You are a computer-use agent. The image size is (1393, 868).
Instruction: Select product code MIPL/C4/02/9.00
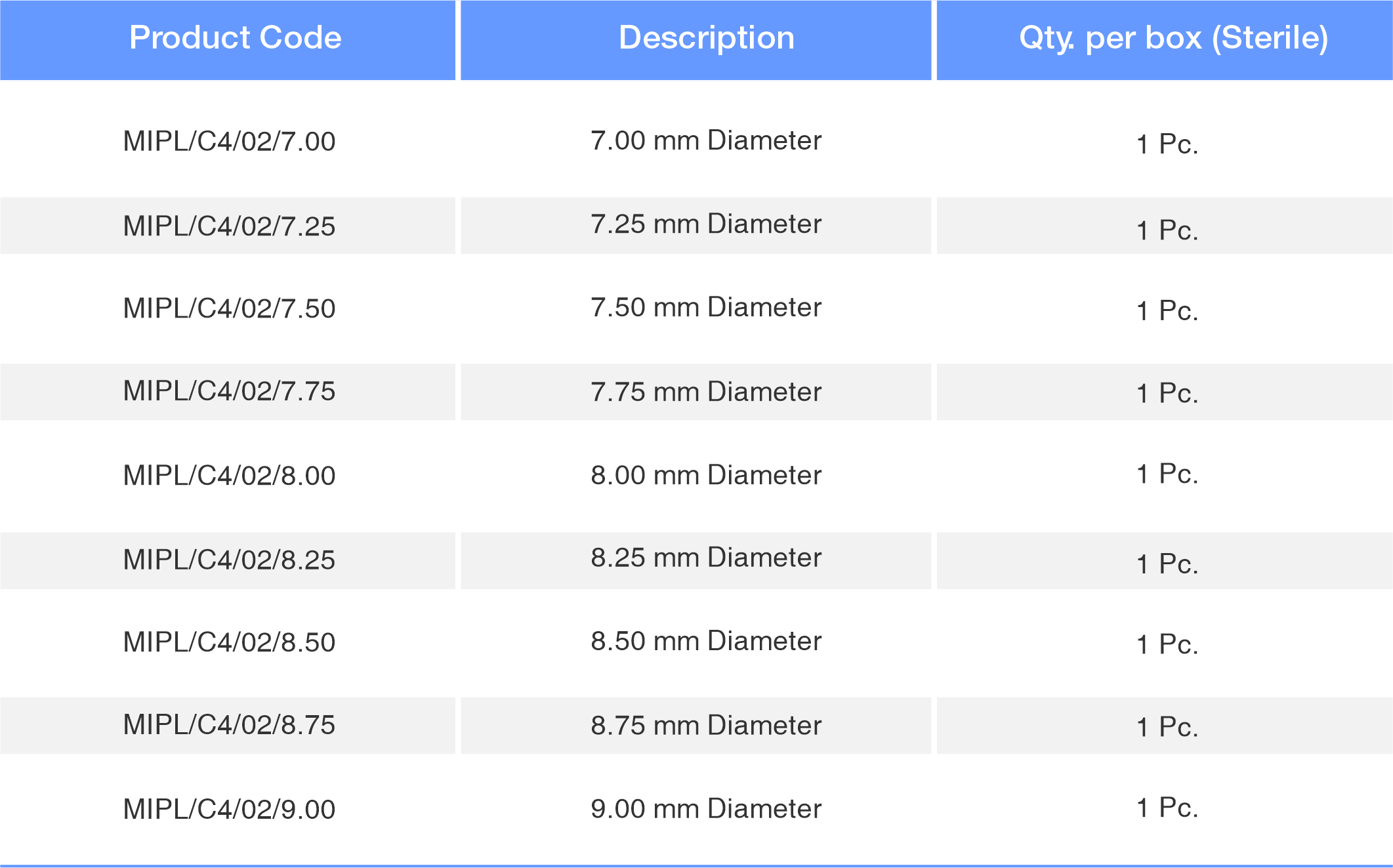[229, 809]
